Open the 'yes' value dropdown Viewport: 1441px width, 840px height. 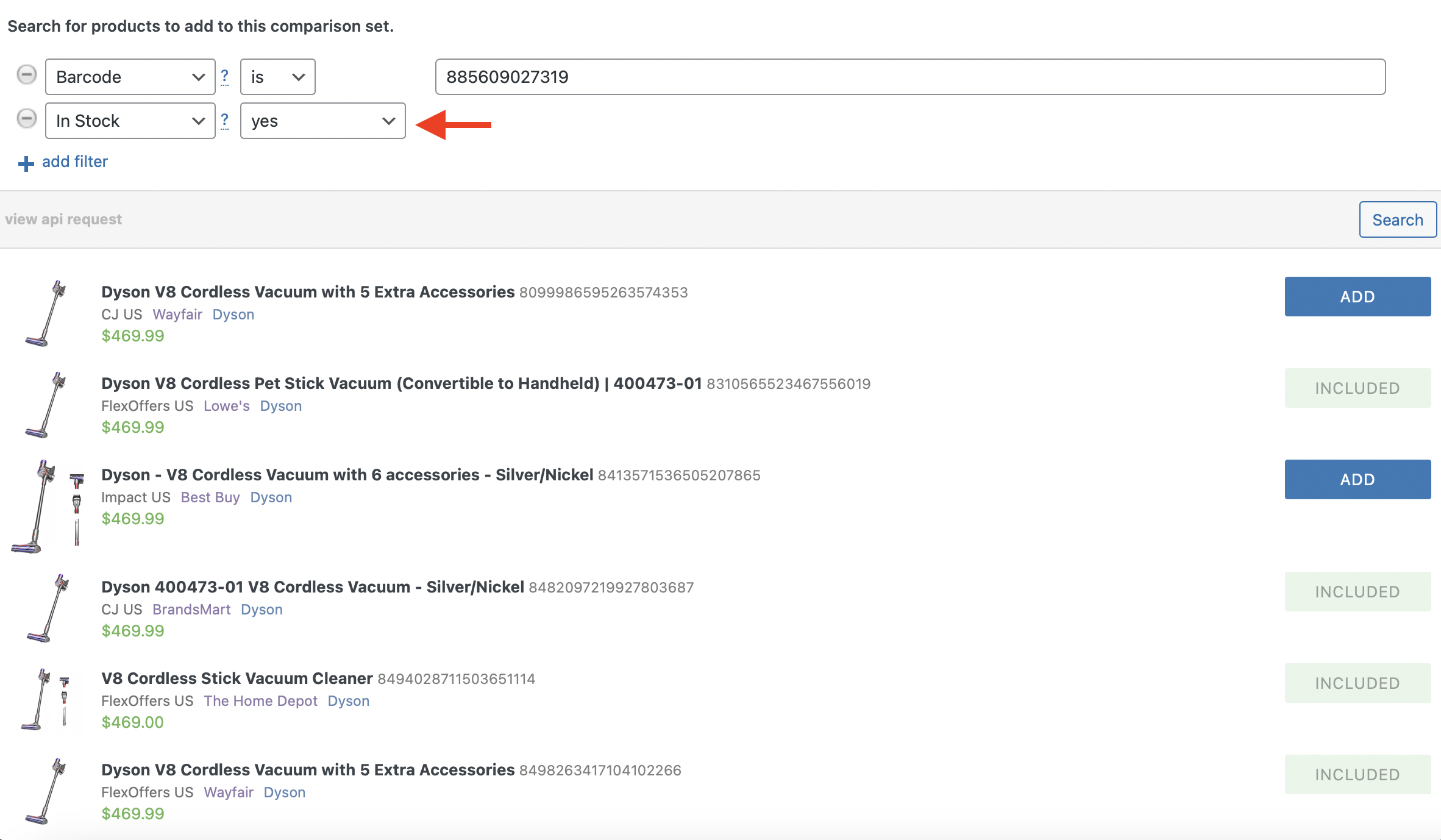click(x=323, y=121)
